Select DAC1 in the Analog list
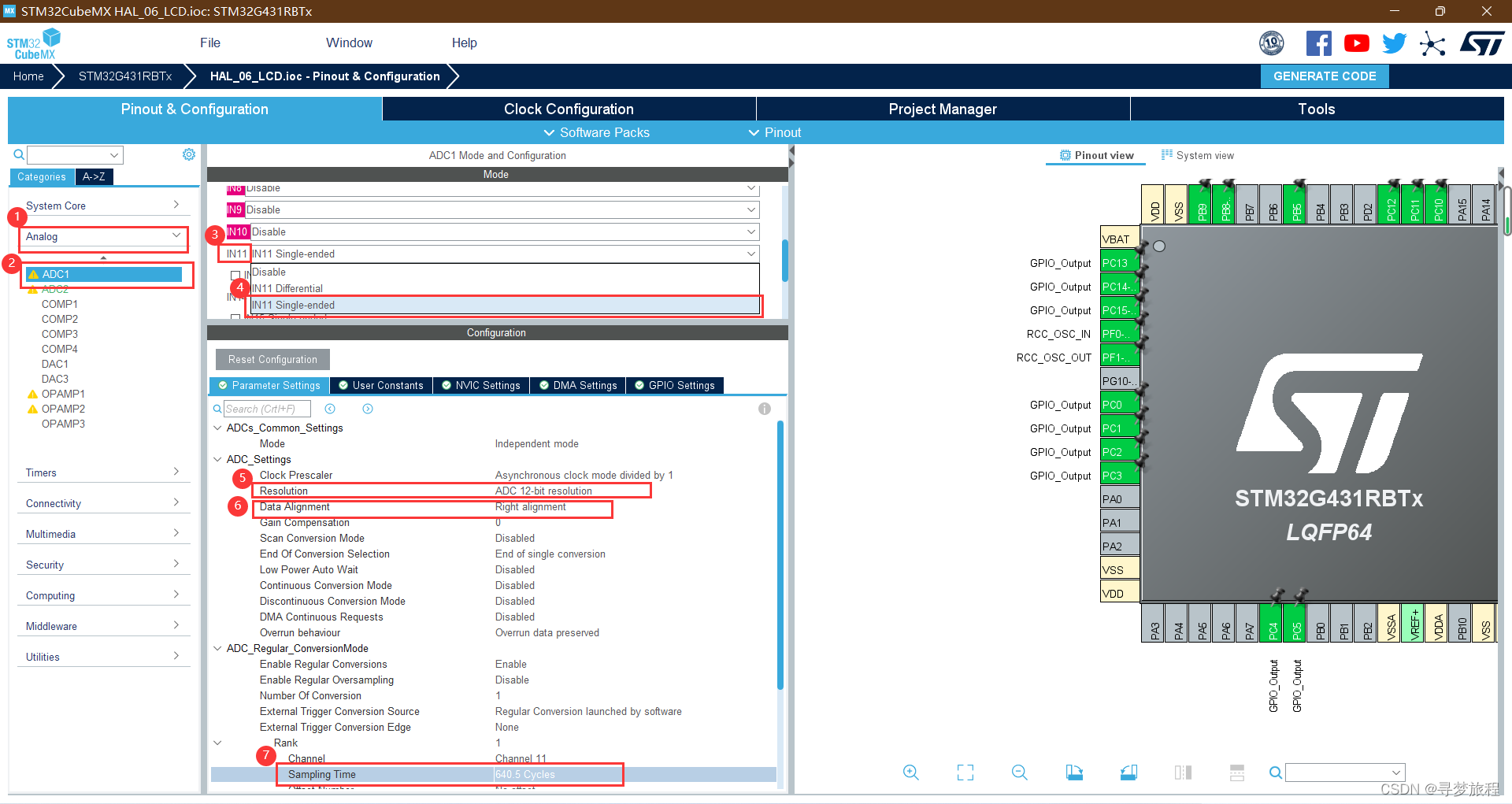 point(55,364)
